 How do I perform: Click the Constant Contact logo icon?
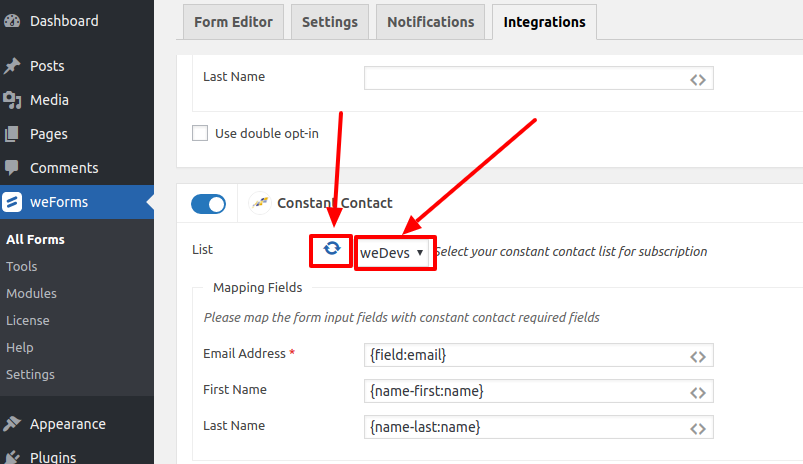(x=260, y=203)
